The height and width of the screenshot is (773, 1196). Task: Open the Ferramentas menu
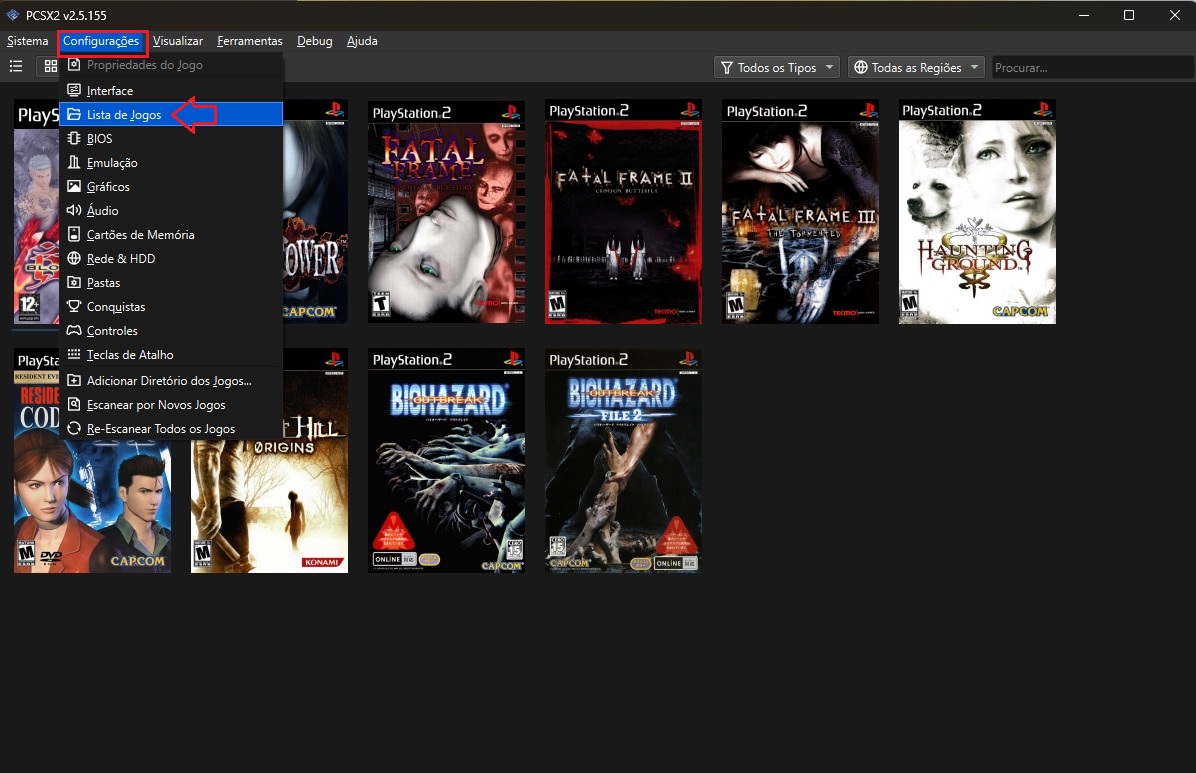tap(249, 41)
